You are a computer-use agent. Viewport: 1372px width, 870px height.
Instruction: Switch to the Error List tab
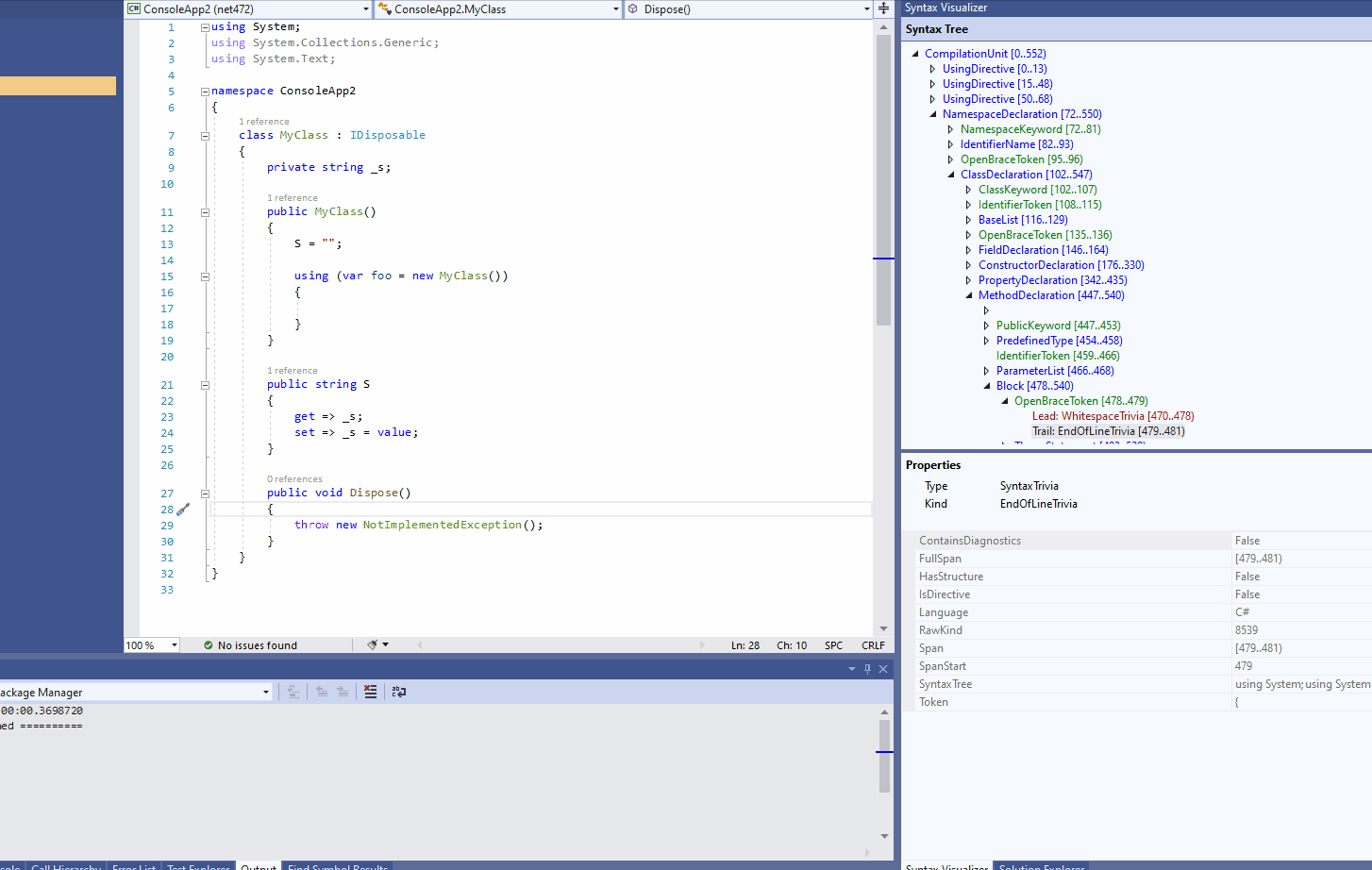(133, 866)
